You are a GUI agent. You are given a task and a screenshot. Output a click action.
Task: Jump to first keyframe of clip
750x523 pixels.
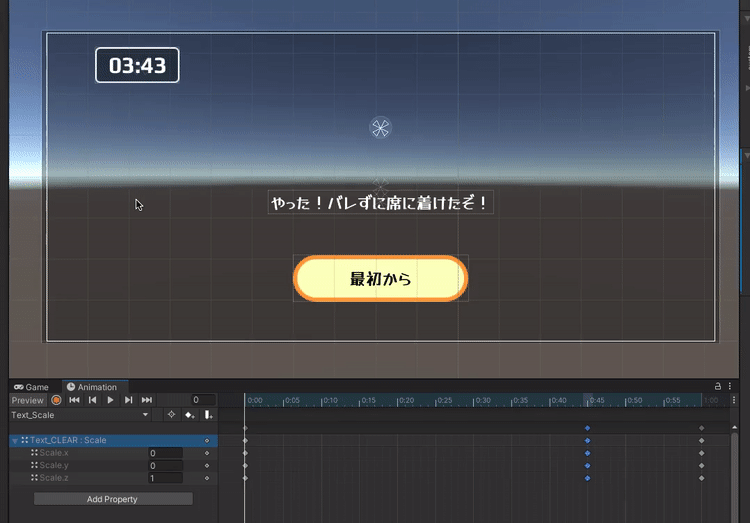(74, 400)
